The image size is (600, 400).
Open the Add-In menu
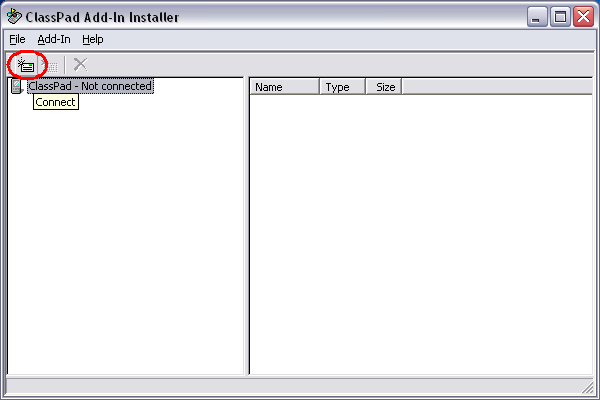click(54, 39)
